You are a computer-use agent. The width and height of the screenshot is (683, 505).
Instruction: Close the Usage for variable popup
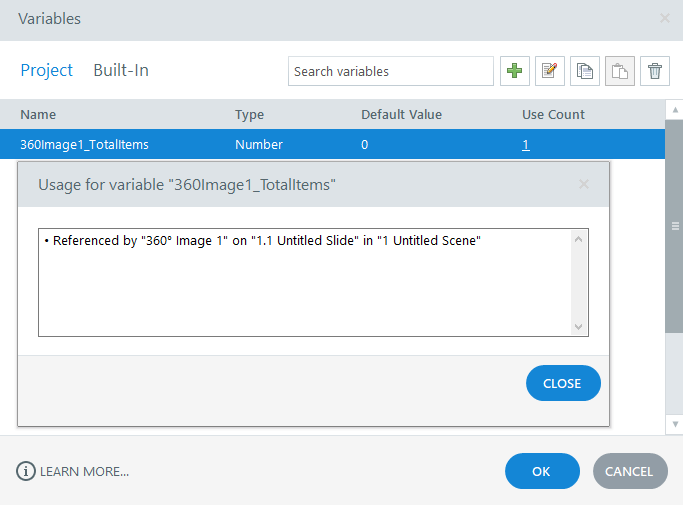[x=563, y=384]
